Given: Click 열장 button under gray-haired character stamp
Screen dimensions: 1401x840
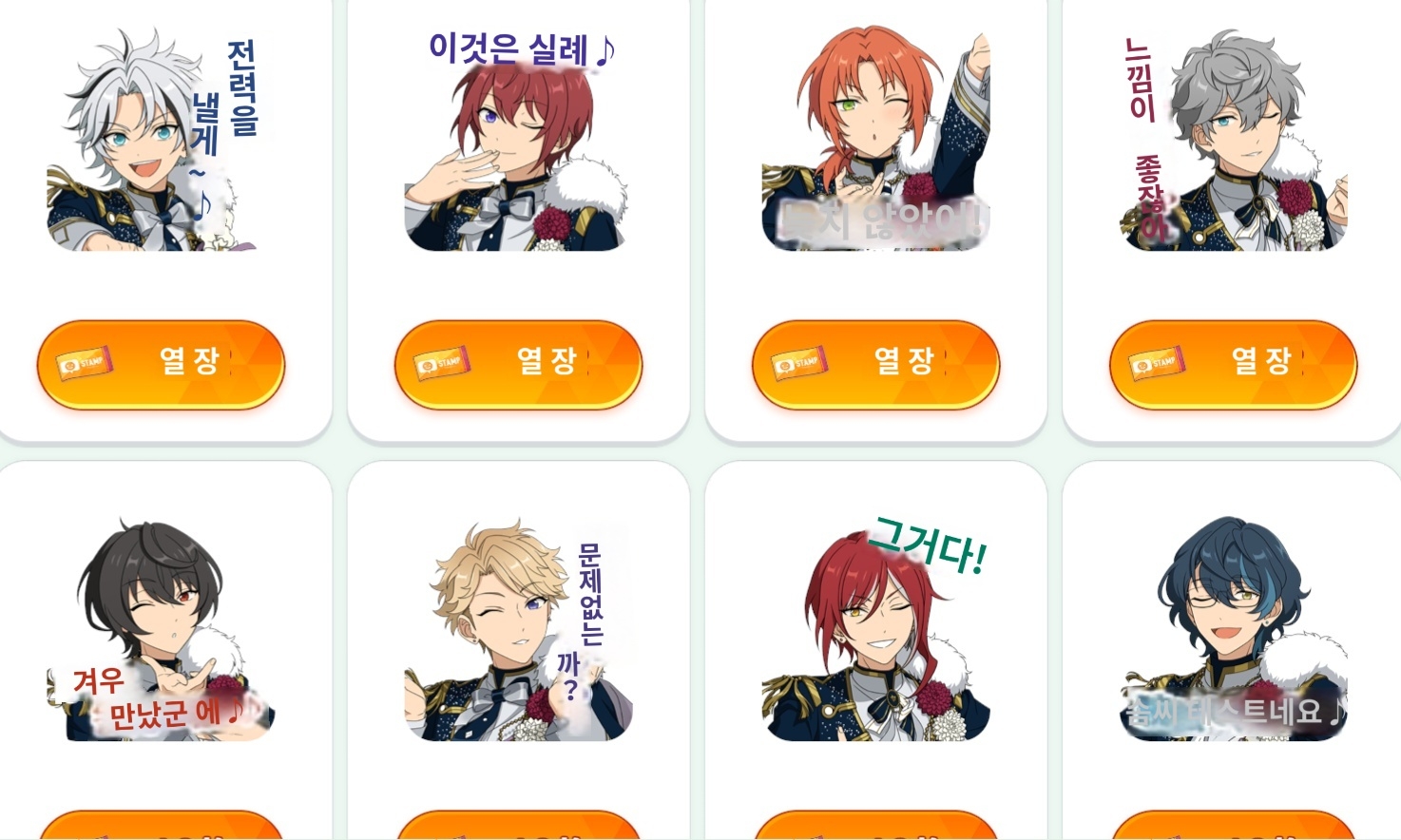Looking at the screenshot, I should [x=1233, y=365].
